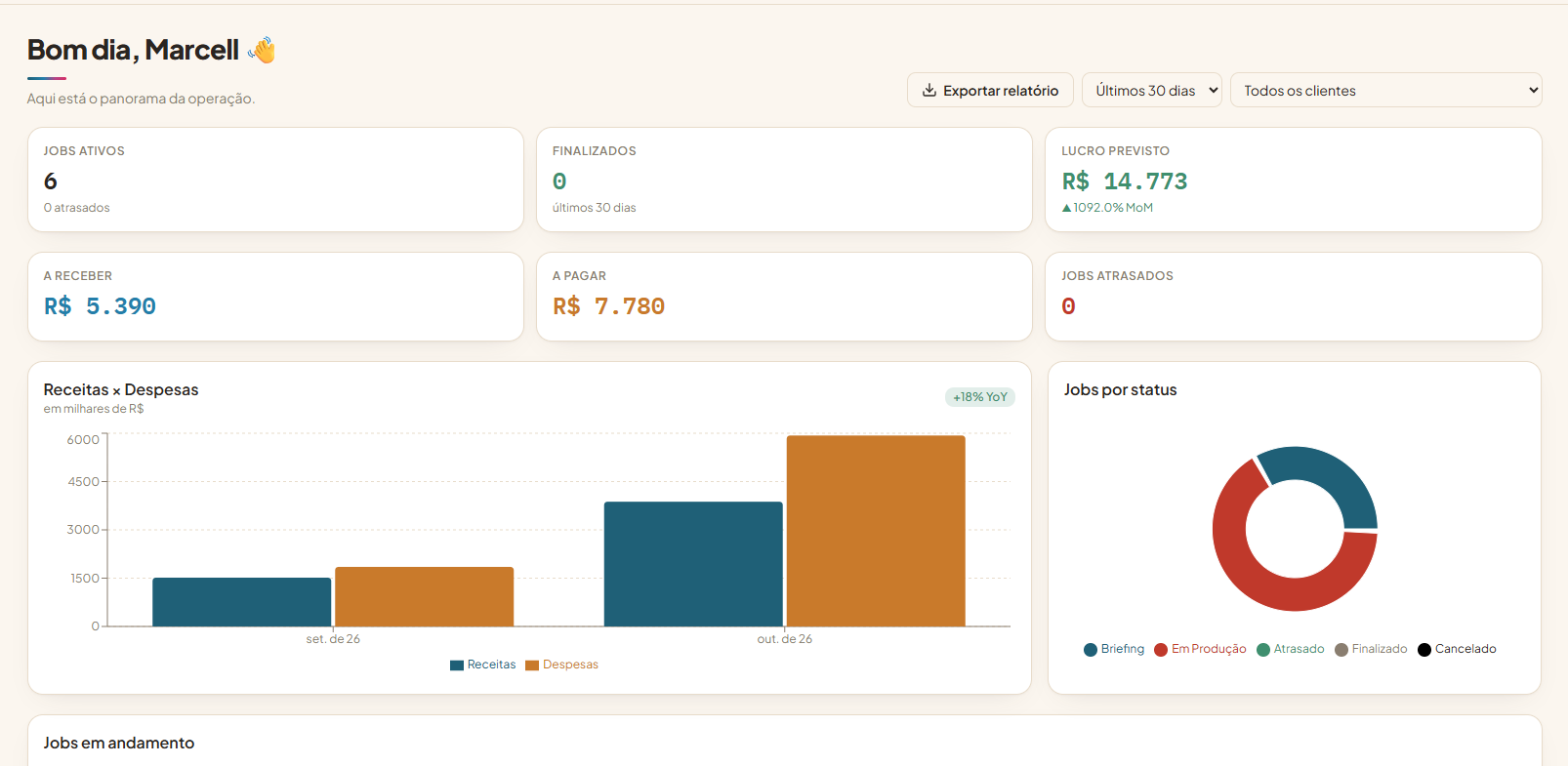Open the Todos os clientes filter dropdown
The height and width of the screenshot is (766, 1568).
(1386, 90)
